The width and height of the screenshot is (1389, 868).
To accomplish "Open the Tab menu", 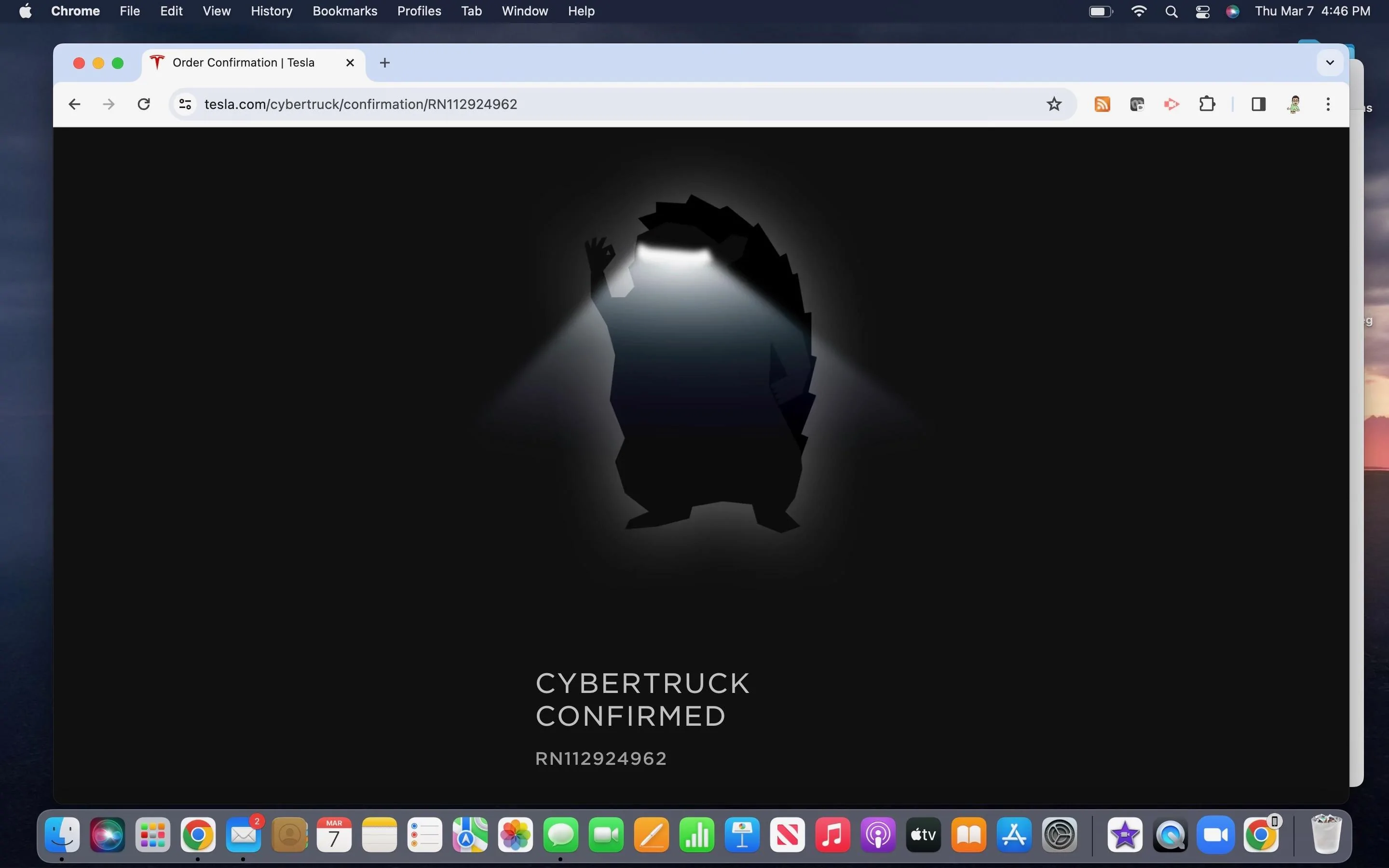I will 471,11.
